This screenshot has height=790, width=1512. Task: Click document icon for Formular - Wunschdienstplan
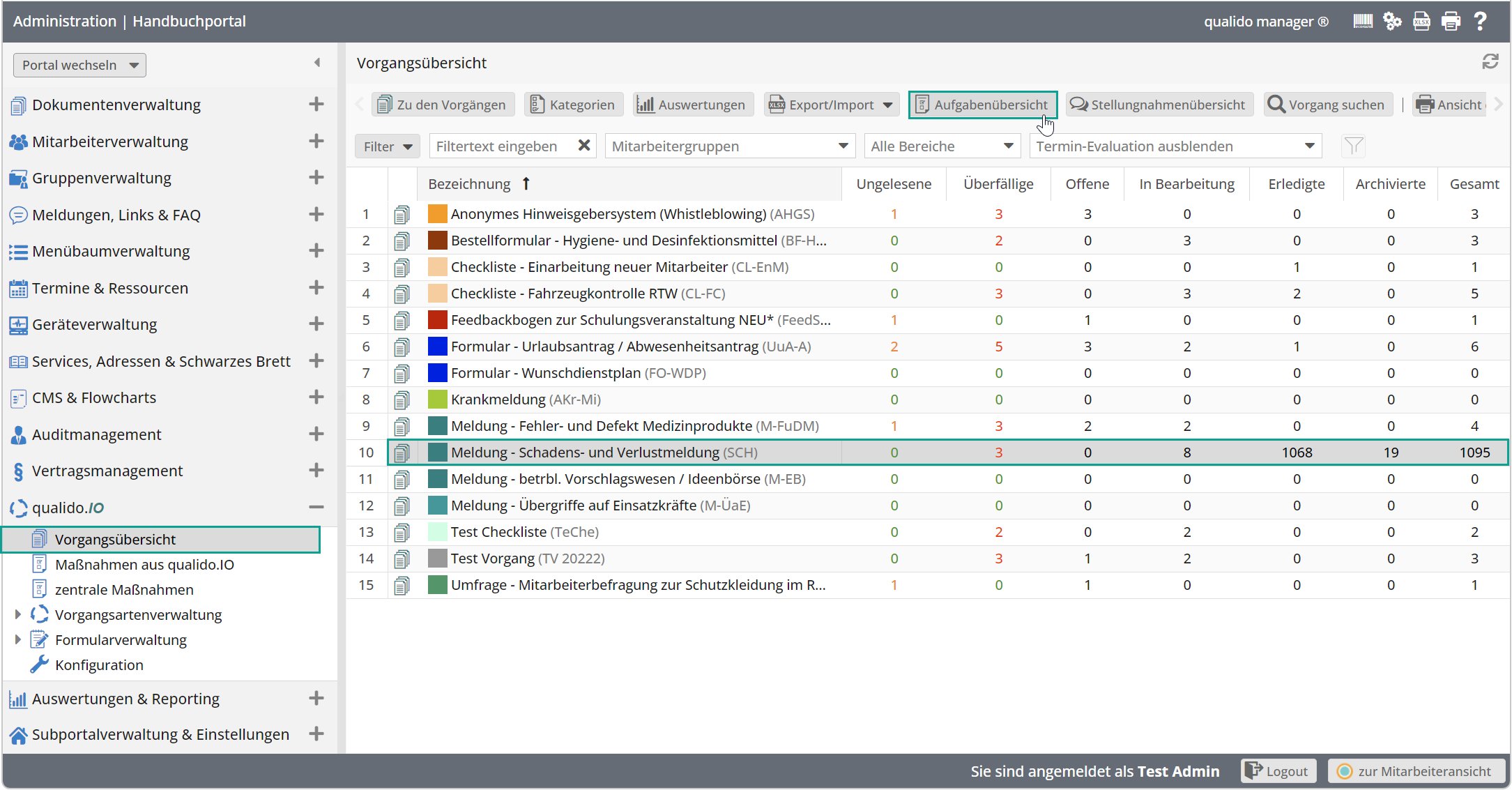tap(402, 374)
